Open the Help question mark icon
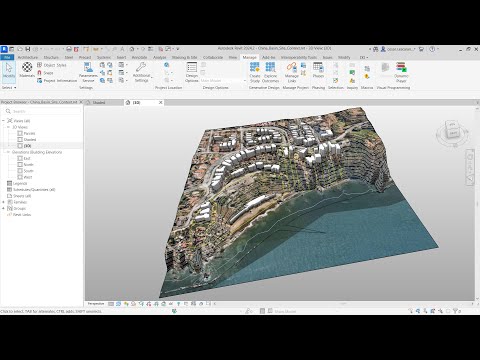Viewport: 480px width, 360px height. click(432, 49)
